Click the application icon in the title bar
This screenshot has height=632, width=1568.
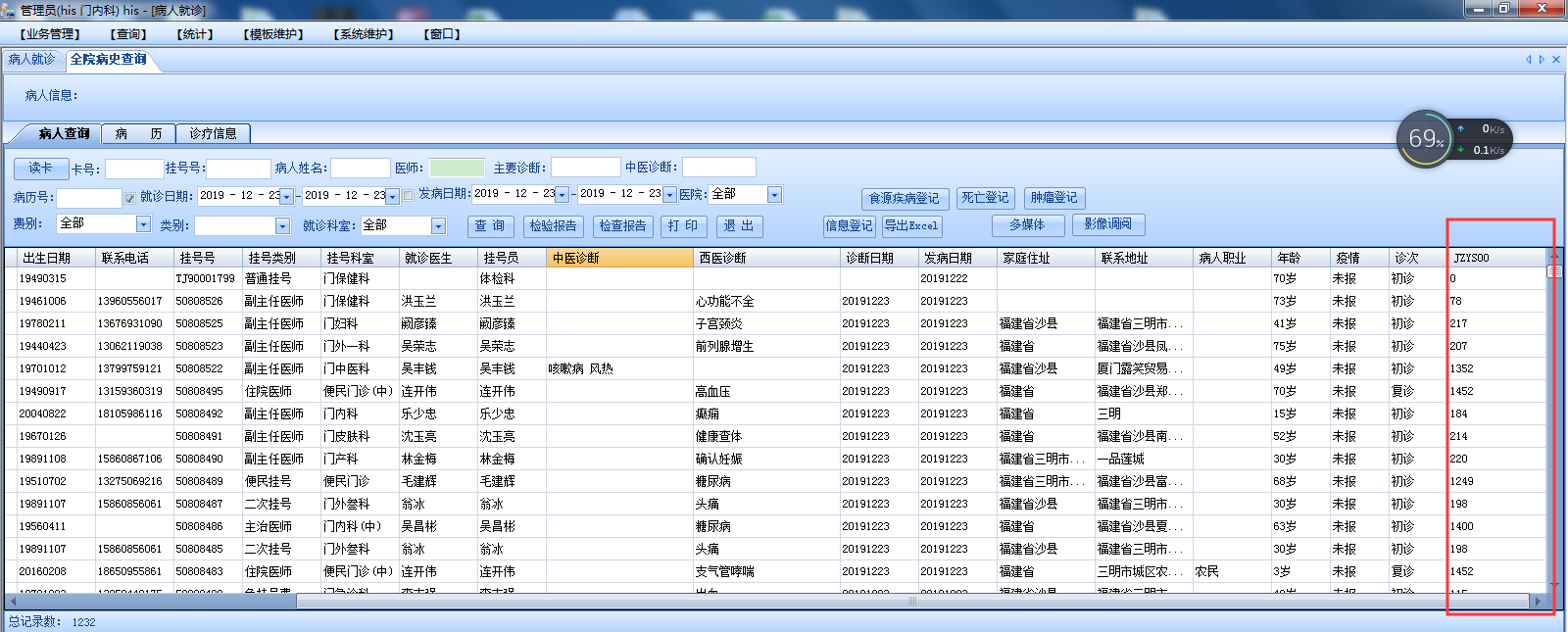click(9, 10)
